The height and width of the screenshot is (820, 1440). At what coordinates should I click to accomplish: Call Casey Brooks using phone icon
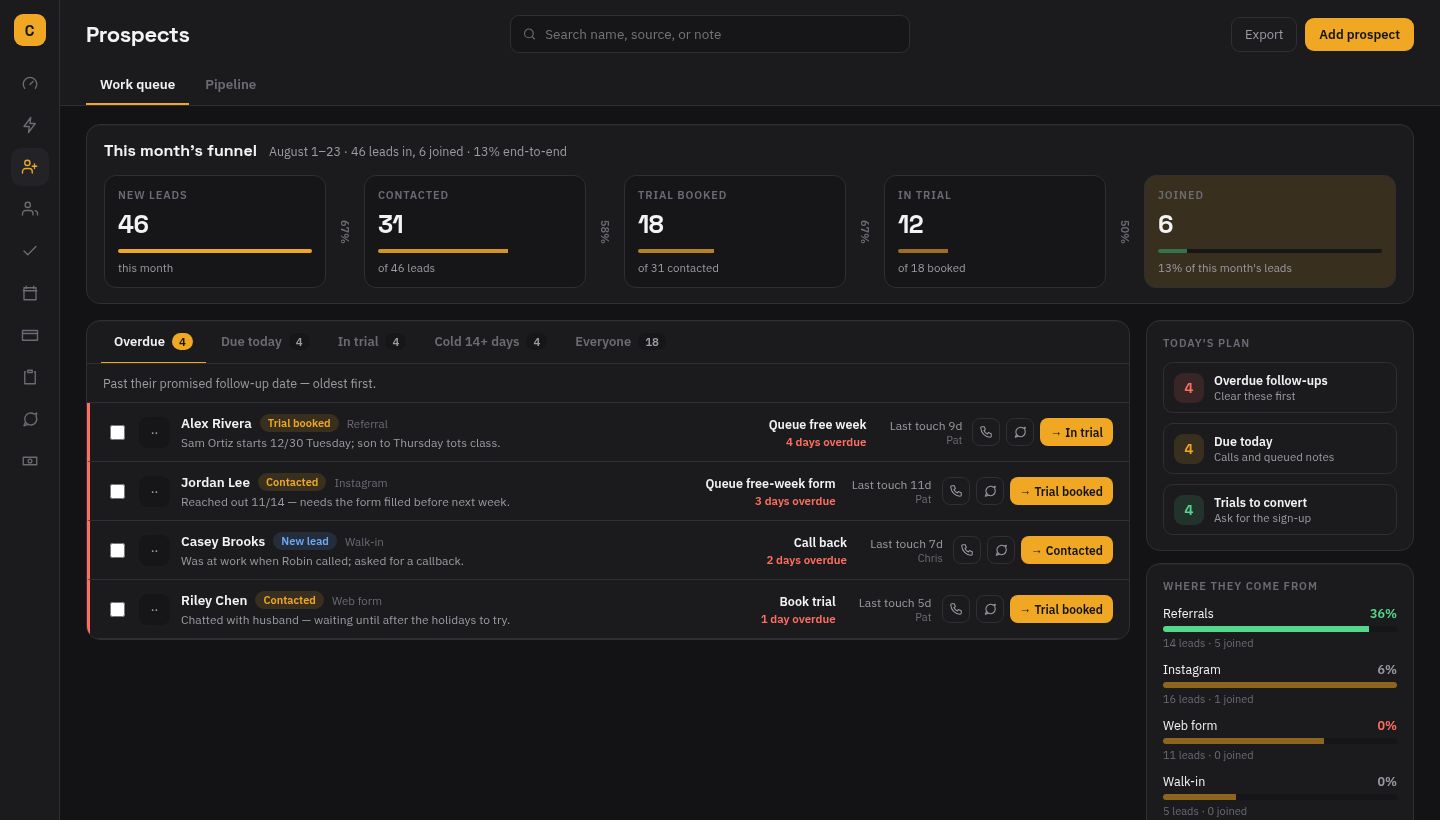pyautogui.click(x=967, y=550)
